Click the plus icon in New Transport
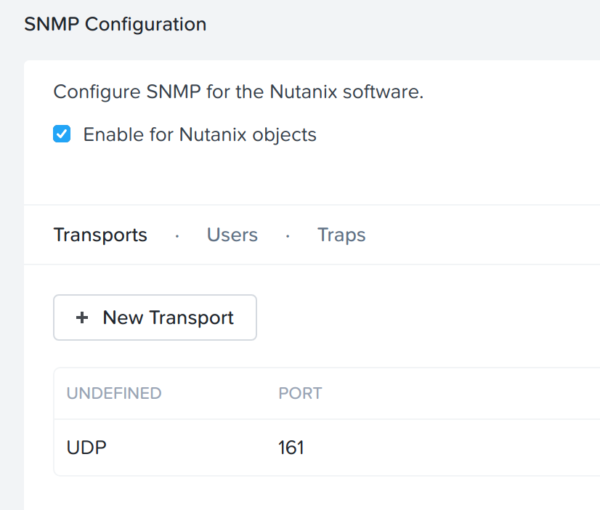 click(x=82, y=318)
